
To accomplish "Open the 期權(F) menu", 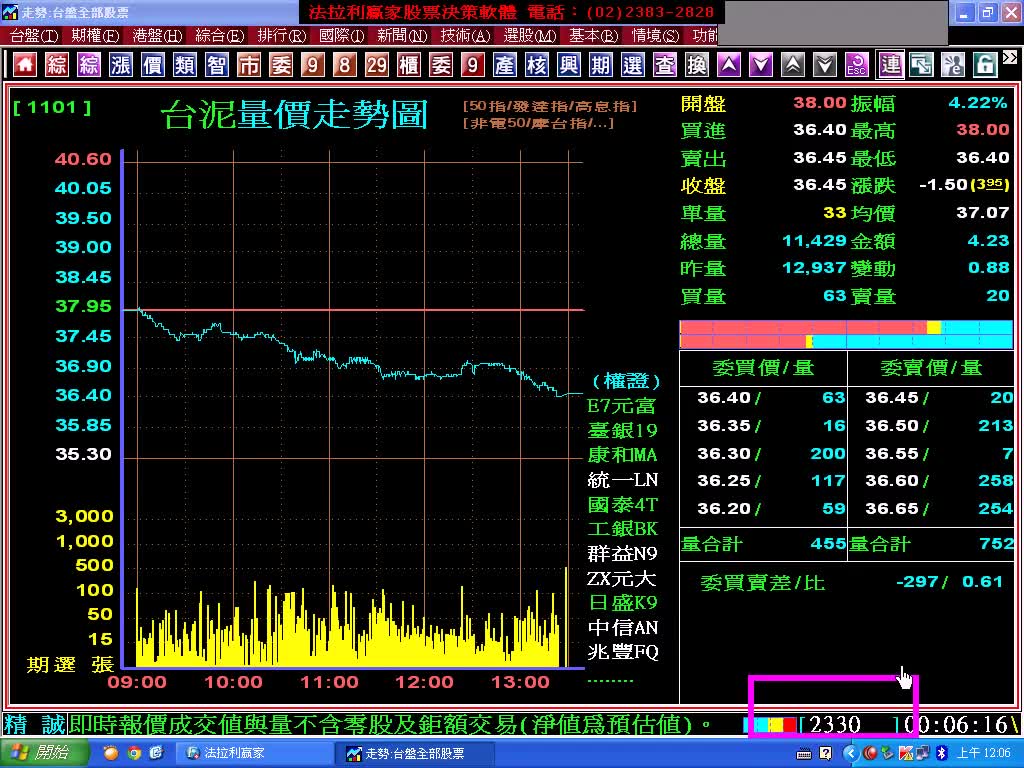I will coord(95,36).
